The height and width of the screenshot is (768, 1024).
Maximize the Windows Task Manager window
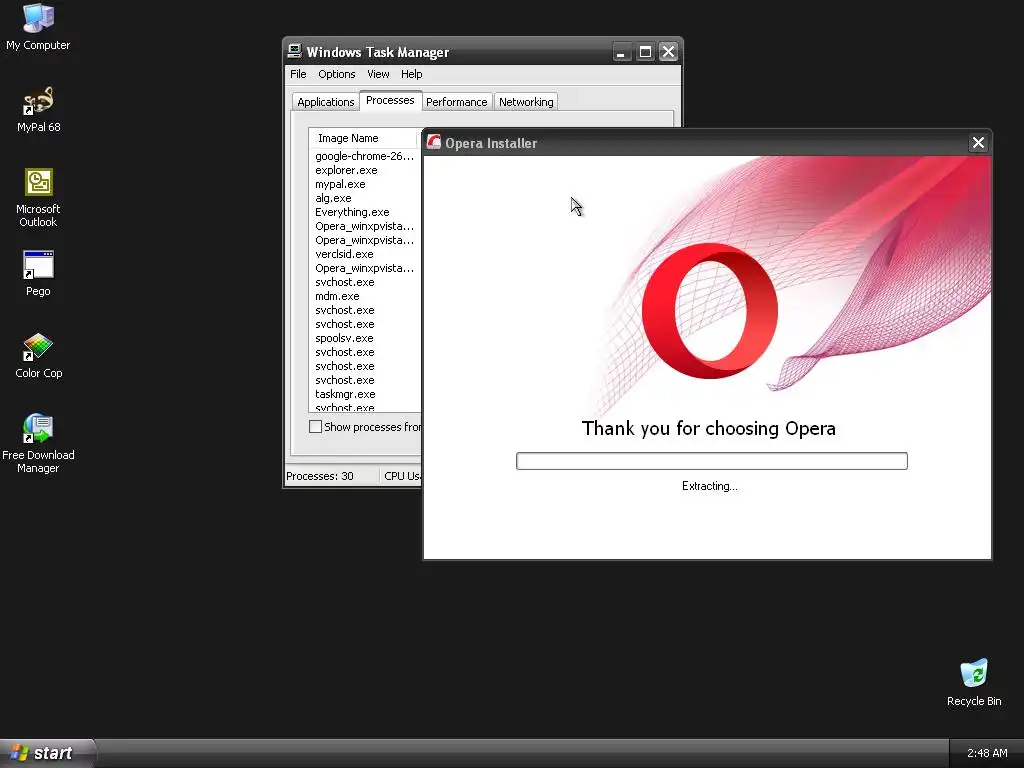(645, 52)
